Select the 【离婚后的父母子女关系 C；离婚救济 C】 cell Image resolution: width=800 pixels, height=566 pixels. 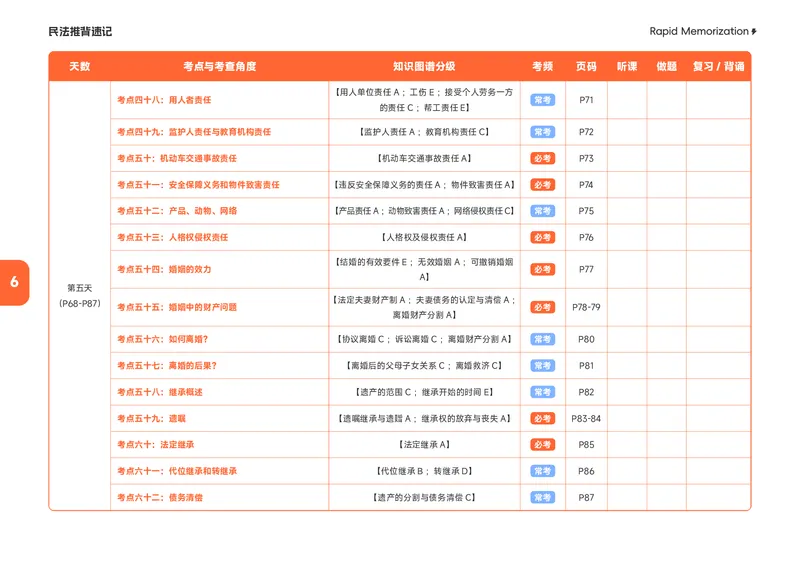[x=424, y=365]
